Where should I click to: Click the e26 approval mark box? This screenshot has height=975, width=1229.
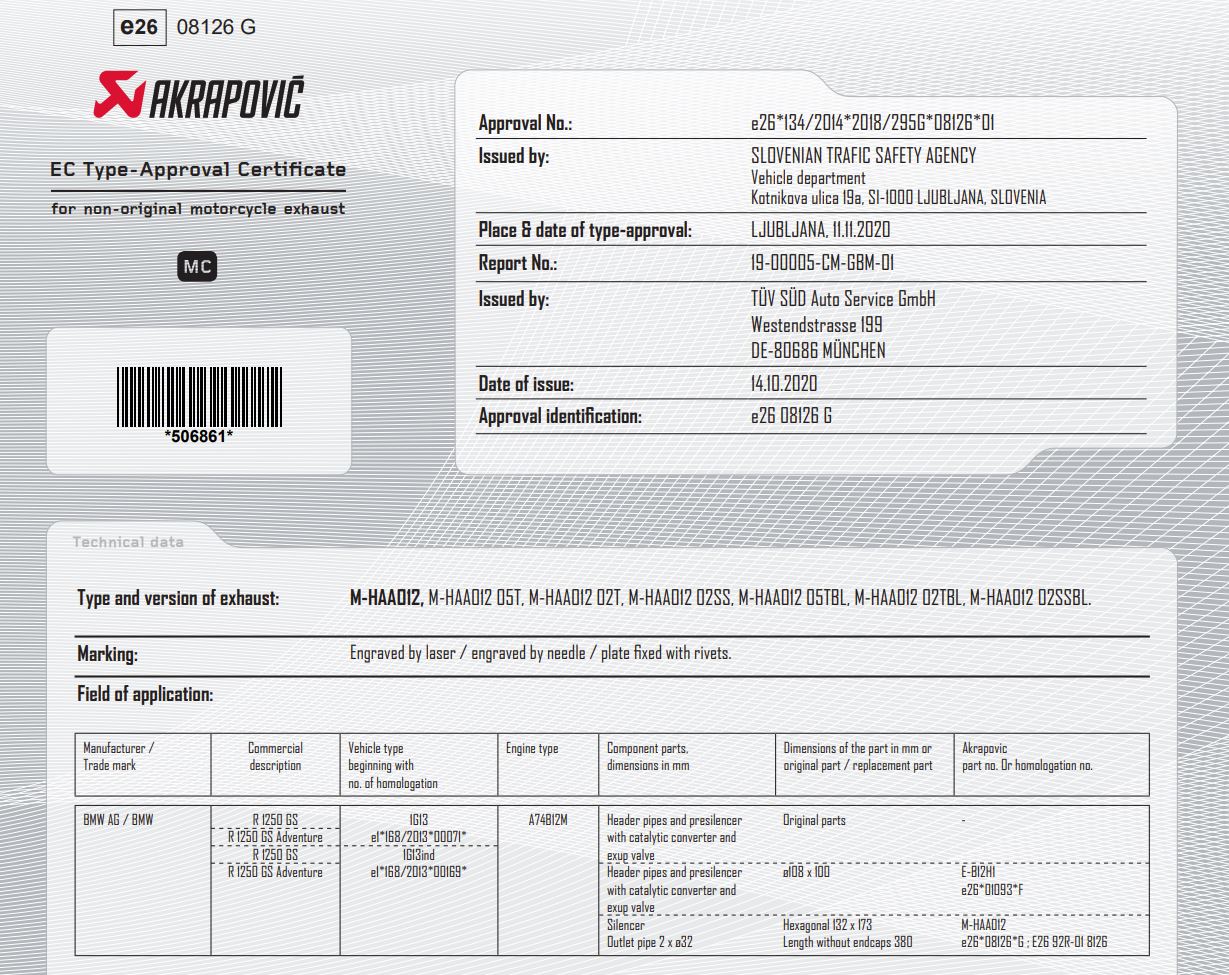(x=139, y=27)
